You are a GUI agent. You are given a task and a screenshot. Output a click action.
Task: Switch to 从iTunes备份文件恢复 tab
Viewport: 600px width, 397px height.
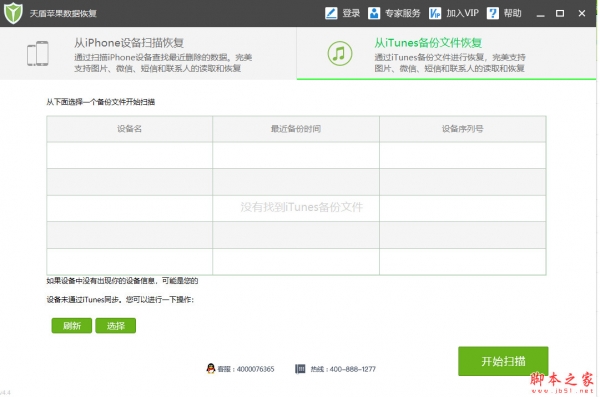446,53
